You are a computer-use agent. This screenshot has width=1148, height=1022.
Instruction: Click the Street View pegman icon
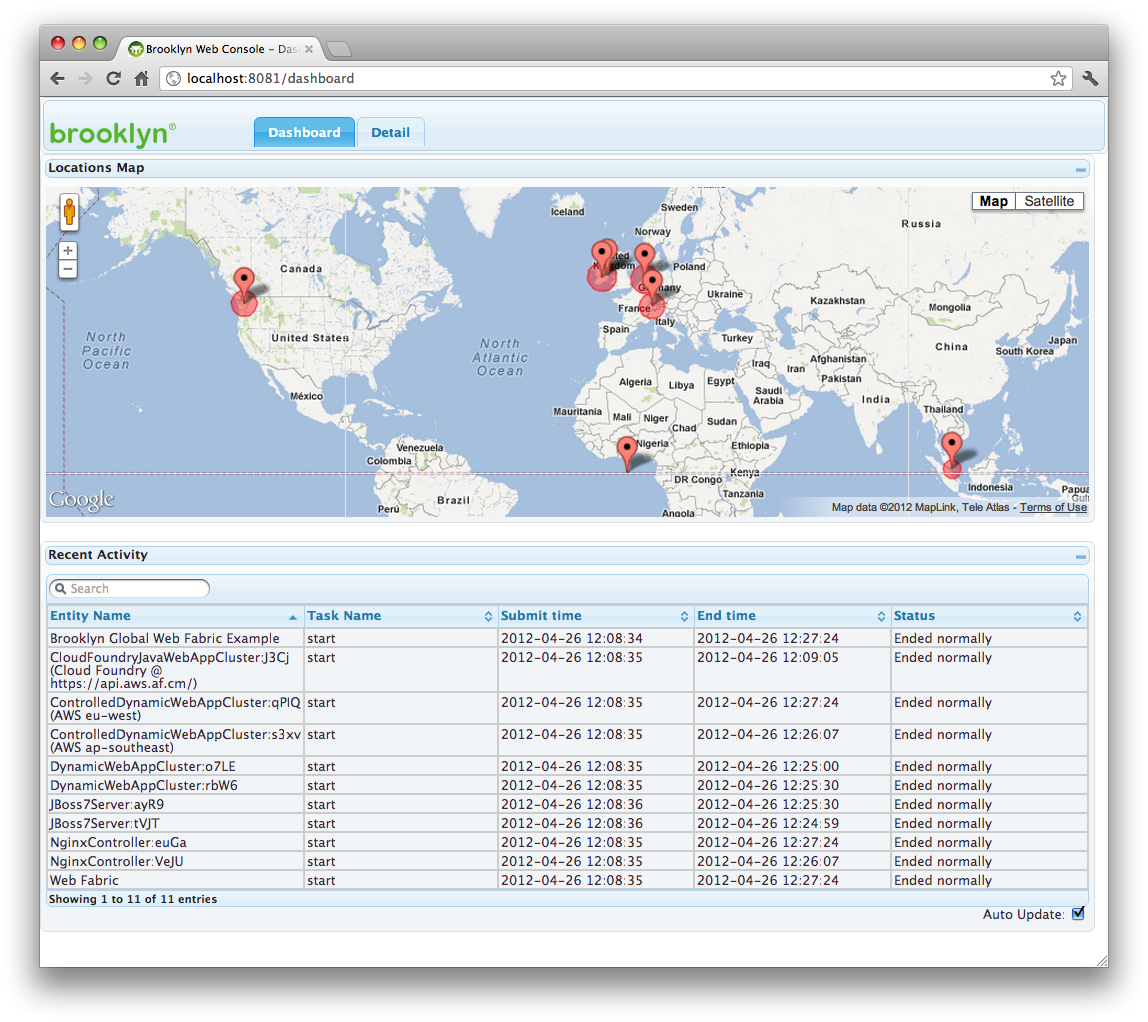tap(69, 212)
